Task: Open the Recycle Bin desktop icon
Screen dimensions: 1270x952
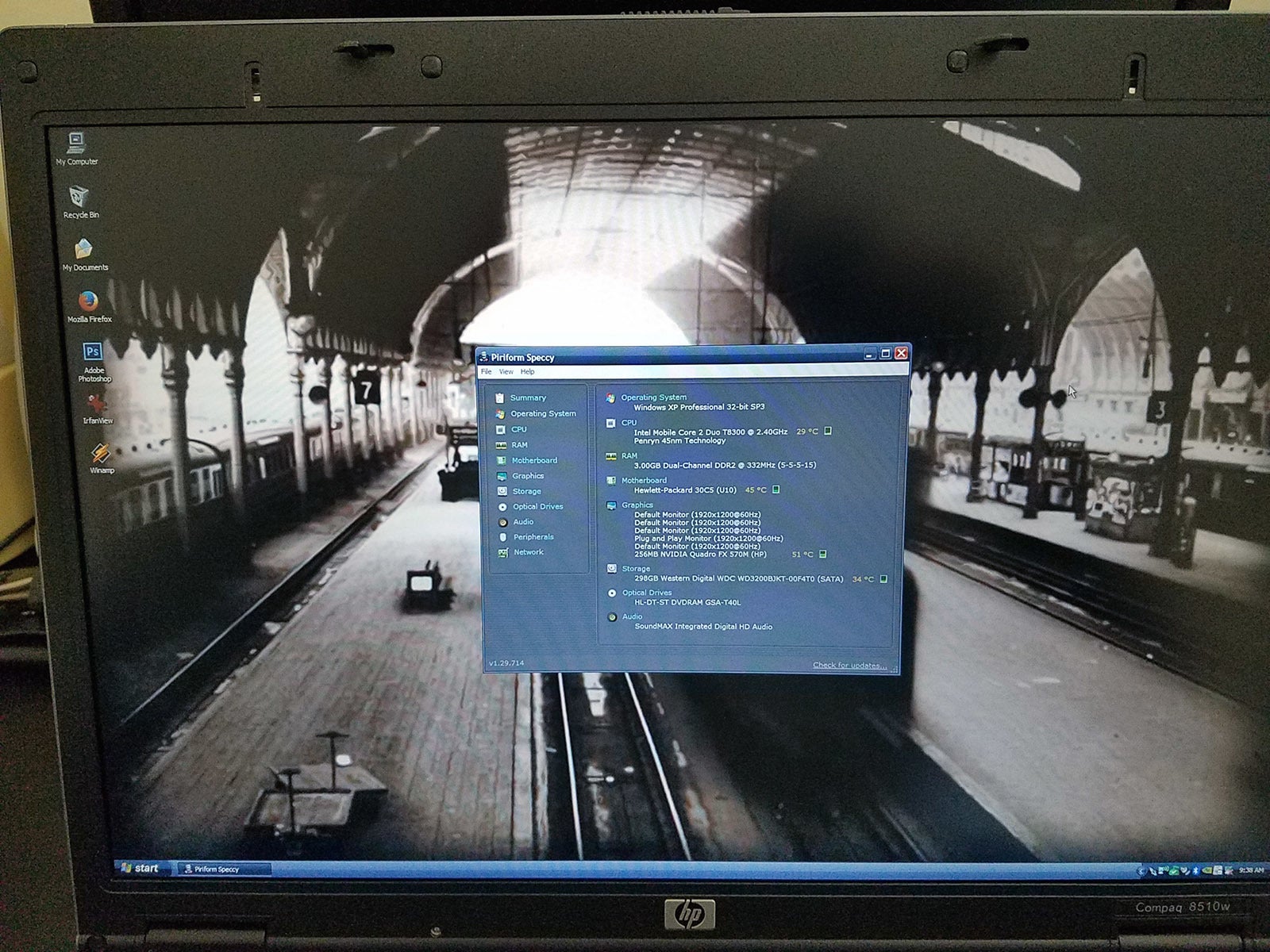Action: 80,202
